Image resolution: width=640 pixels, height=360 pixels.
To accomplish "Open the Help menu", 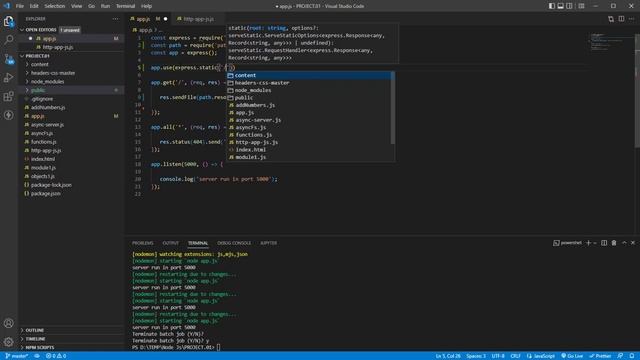I will (x=146, y=6).
